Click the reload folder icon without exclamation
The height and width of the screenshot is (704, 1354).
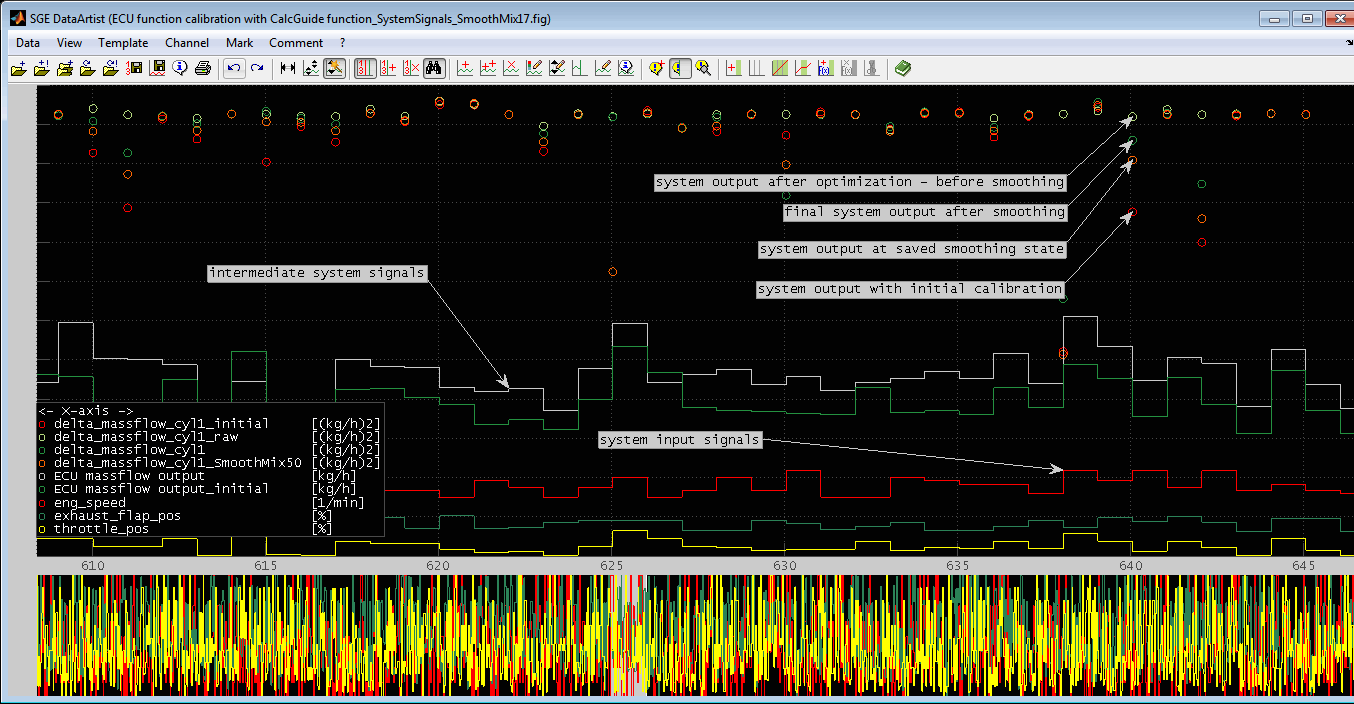click(x=88, y=68)
